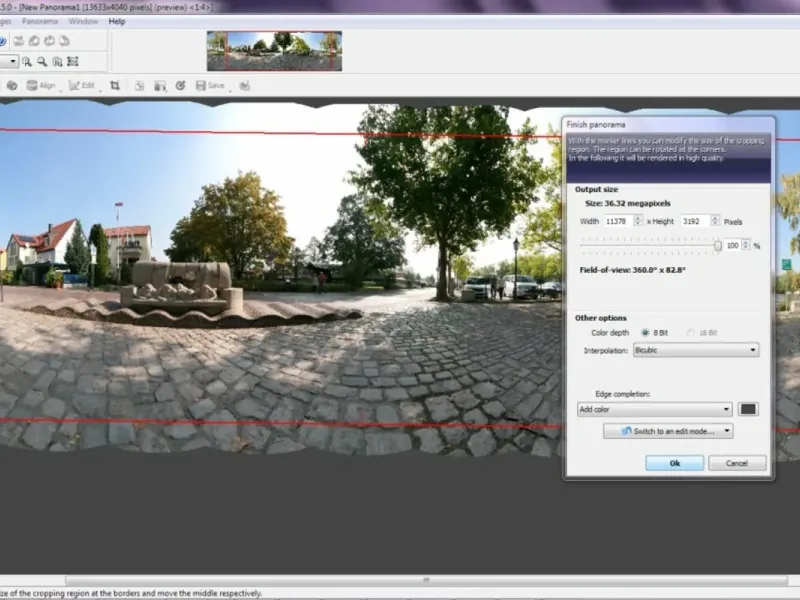The width and height of the screenshot is (800, 600).
Task: Click the panorama preview thumbnail
Action: tap(274, 50)
